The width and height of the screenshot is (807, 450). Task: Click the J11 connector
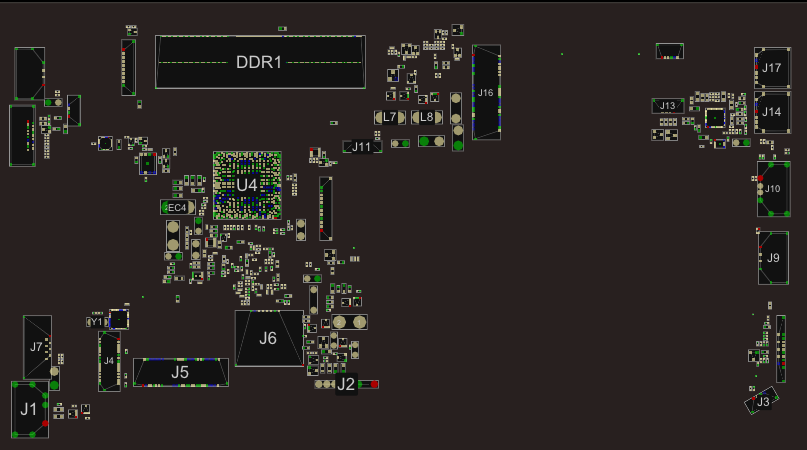[x=361, y=147]
